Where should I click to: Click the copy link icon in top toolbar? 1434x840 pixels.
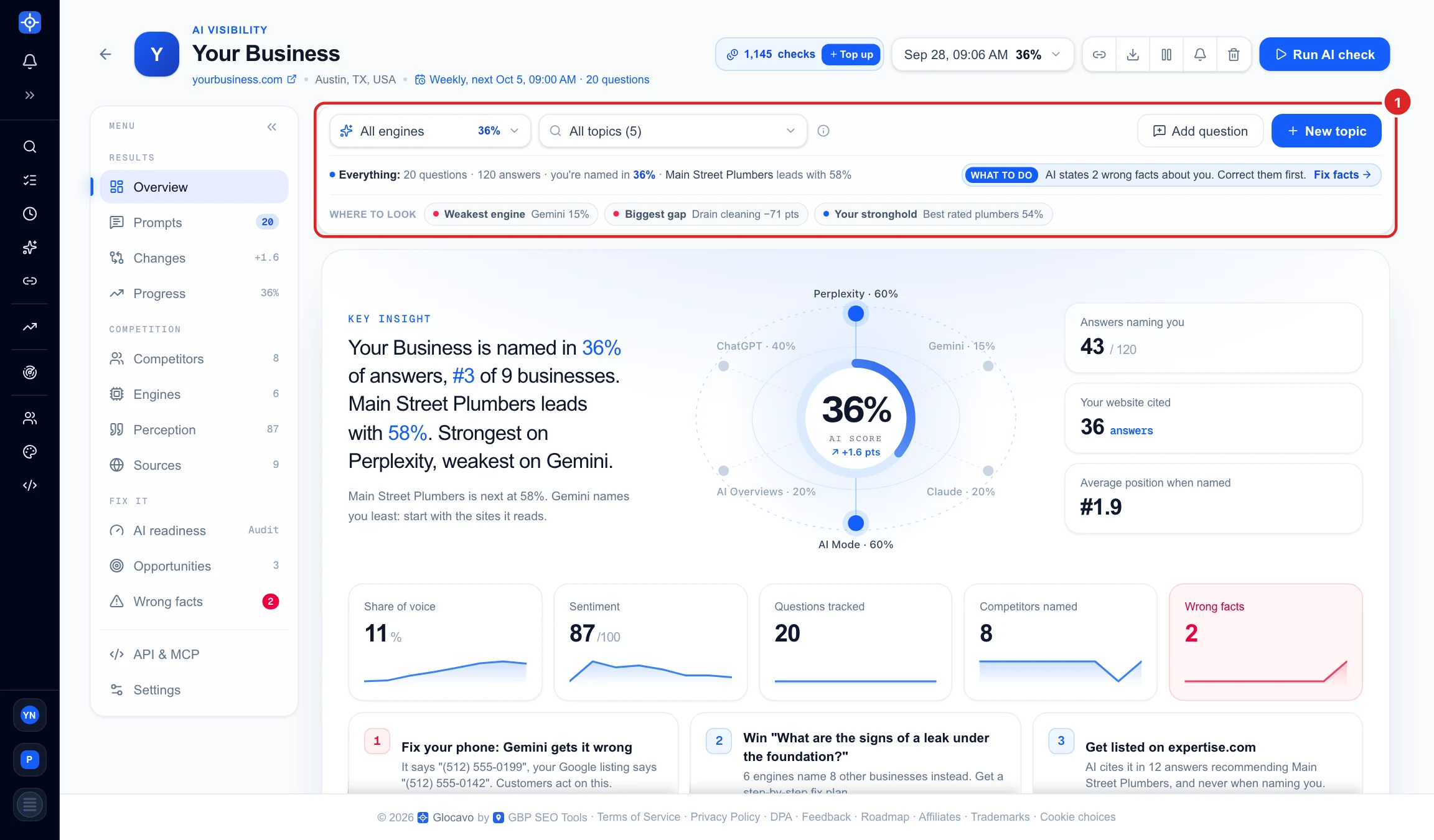1099,54
